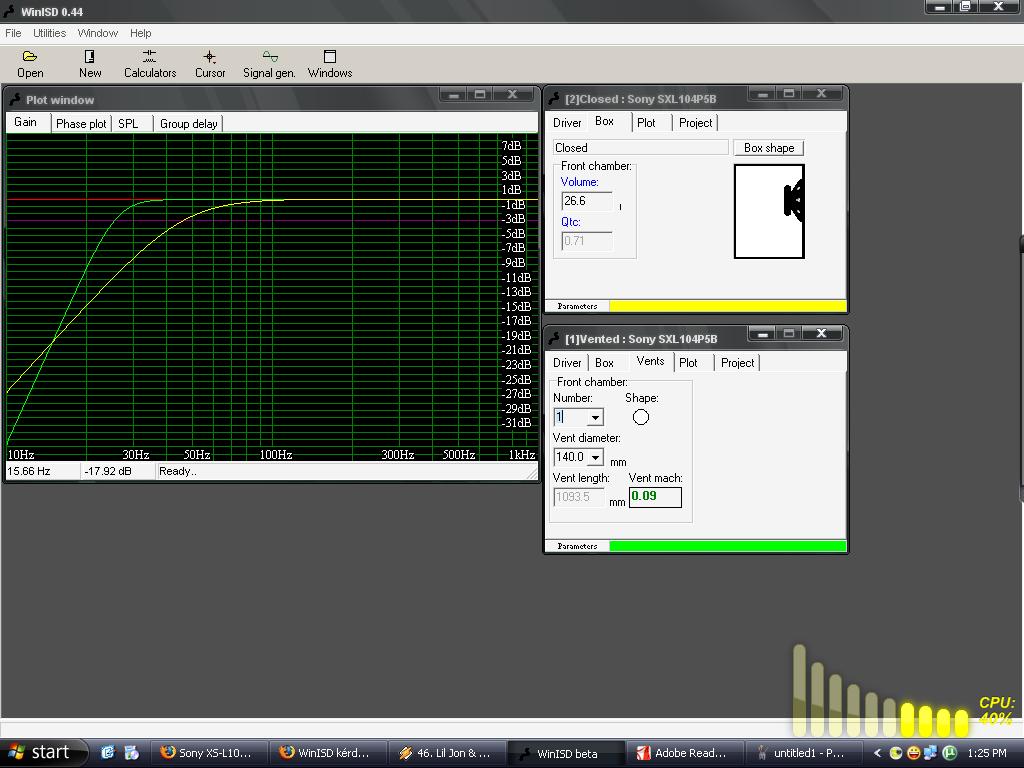1024x768 pixels.
Task: Switch to the Phase plot tab
Action: (x=81, y=124)
